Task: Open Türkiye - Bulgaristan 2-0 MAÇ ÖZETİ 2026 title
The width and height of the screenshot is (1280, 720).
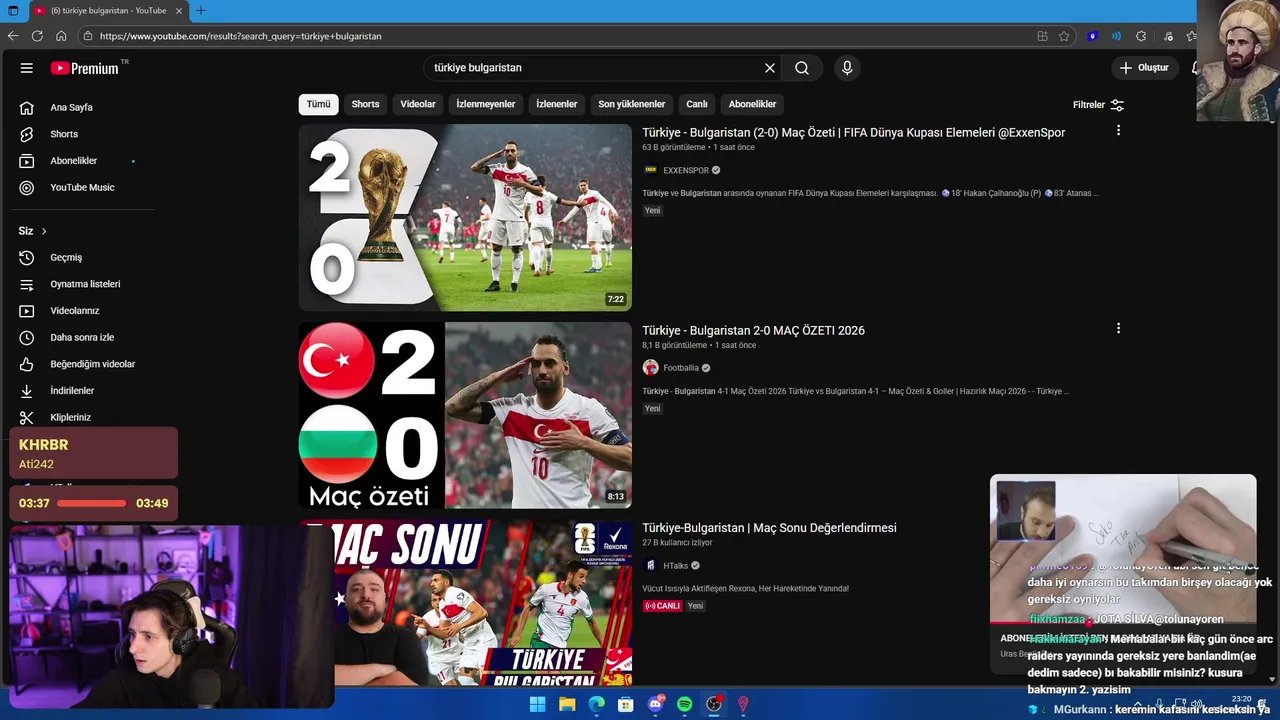Action: [x=753, y=330]
